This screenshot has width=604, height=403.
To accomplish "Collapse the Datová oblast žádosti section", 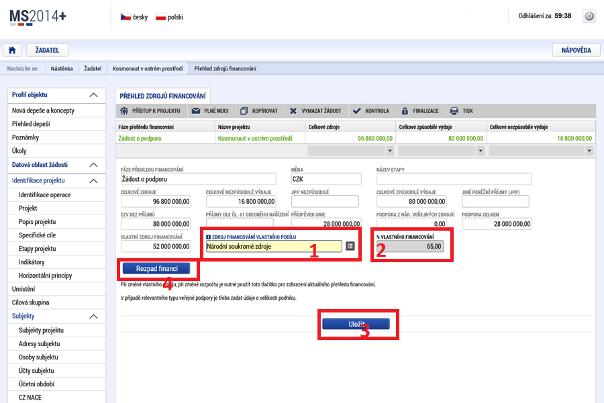I will [94, 165].
